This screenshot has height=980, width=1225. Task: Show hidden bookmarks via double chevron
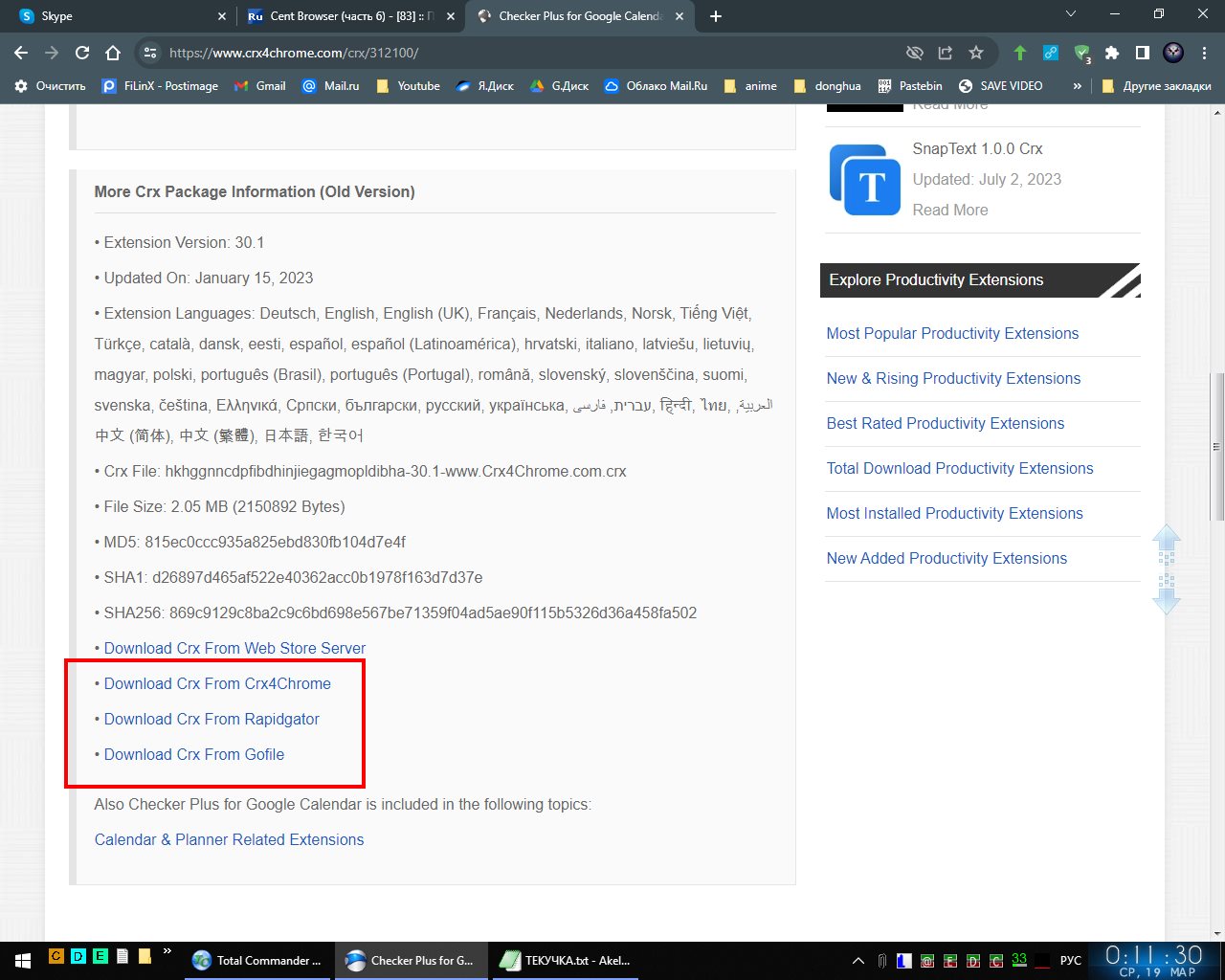[1077, 86]
